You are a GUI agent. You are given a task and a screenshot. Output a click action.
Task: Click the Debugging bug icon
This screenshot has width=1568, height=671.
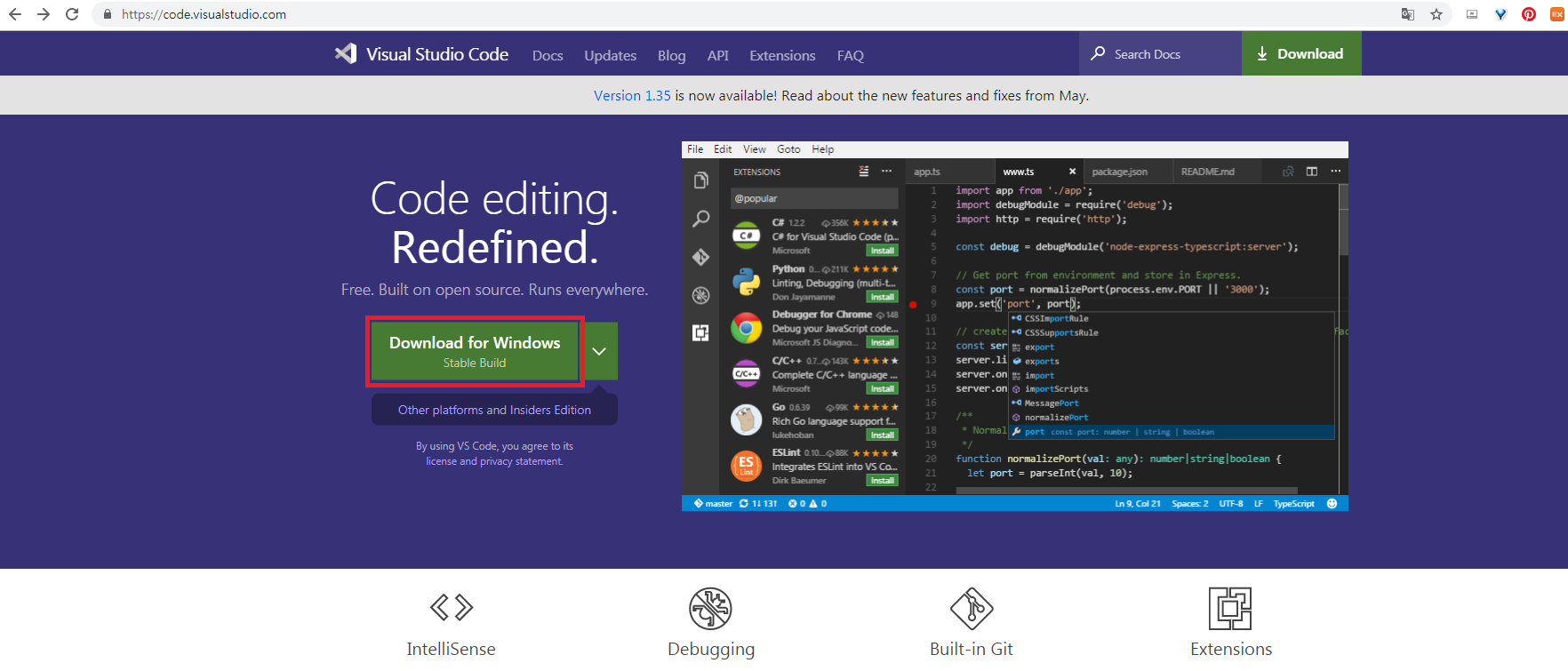coord(710,609)
